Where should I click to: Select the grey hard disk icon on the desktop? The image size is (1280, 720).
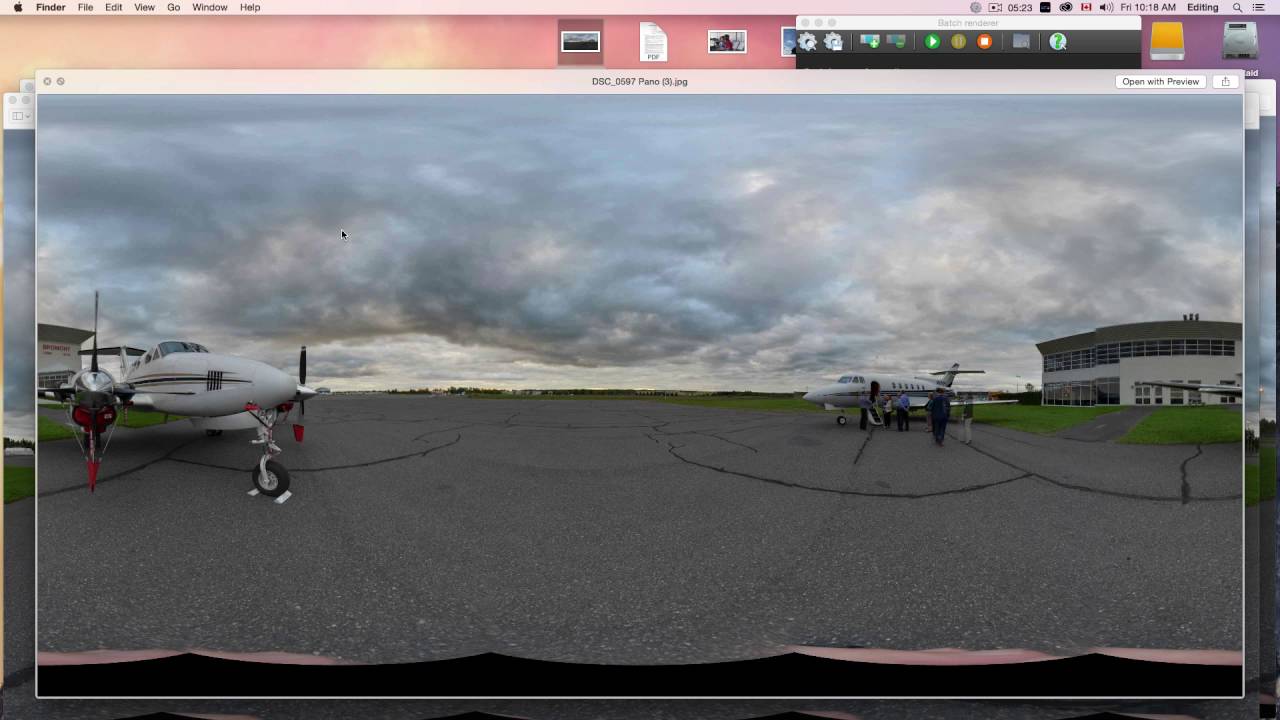[x=1240, y=41]
